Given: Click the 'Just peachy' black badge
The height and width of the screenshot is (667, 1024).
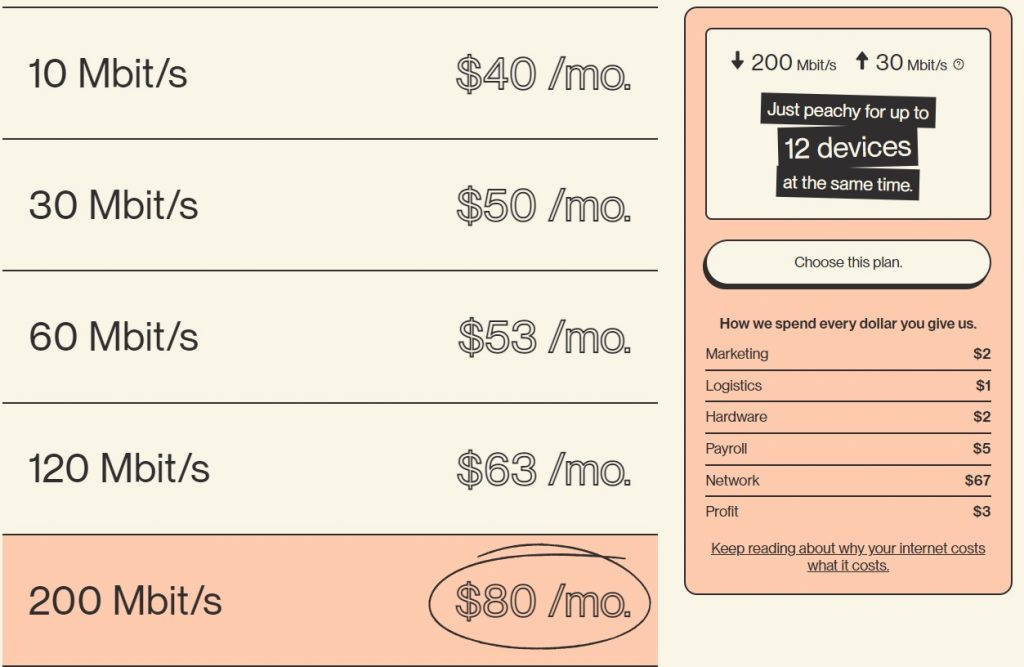Looking at the screenshot, I should 848,112.
